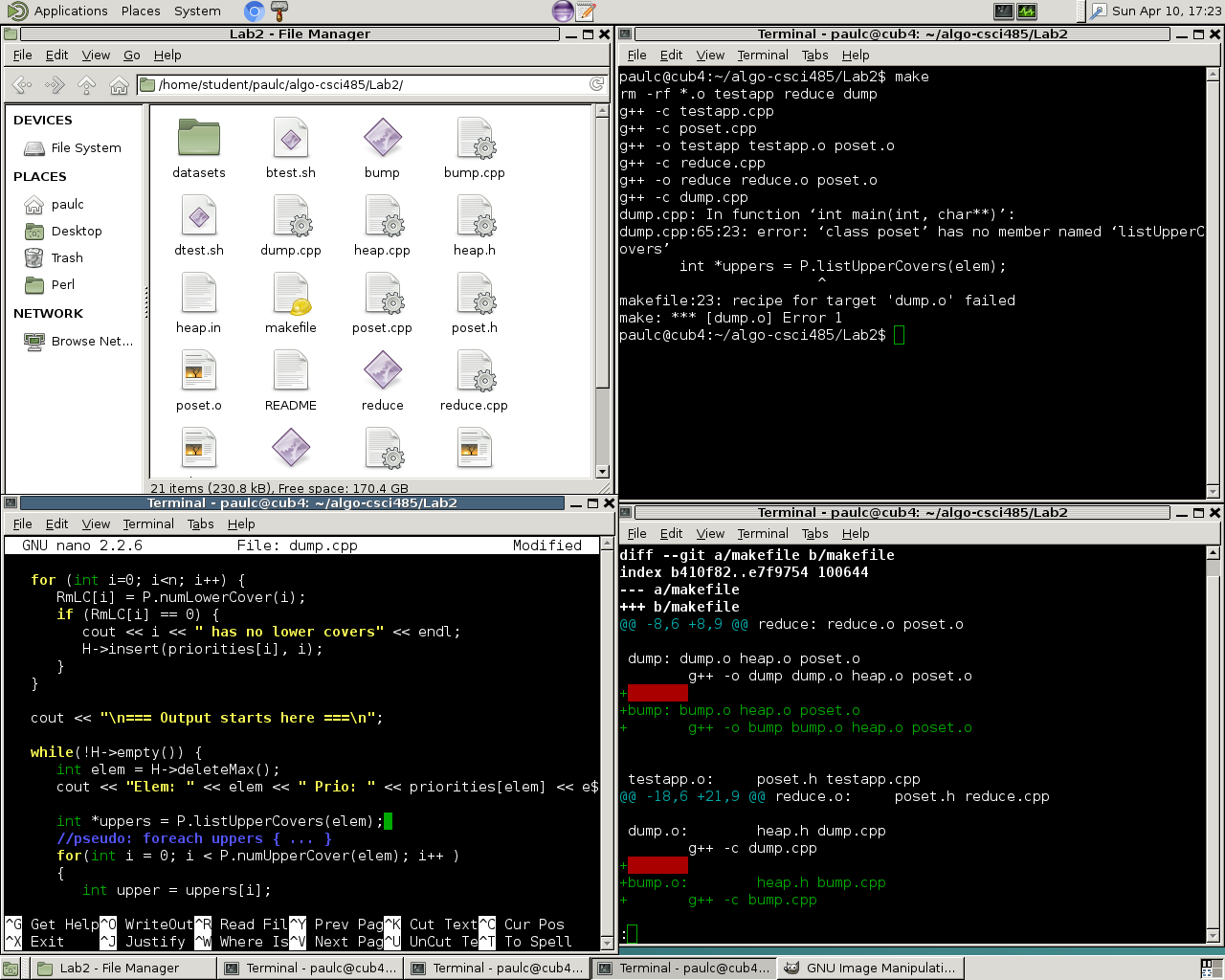This screenshot has height=980, width=1225.
Task: Select the makefile file icon
Action: pos(291,294)
